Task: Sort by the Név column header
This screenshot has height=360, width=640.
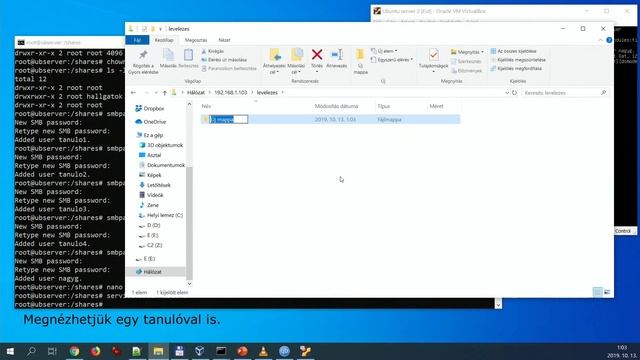Action: [206, 106]
